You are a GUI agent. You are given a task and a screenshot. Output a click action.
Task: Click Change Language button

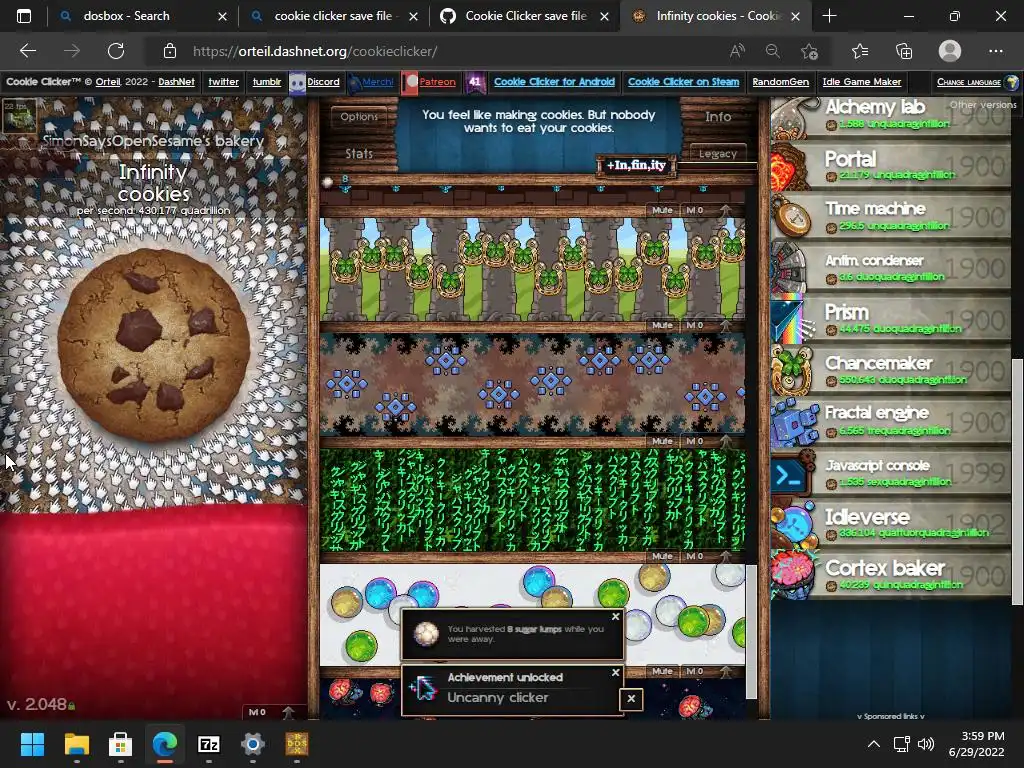976,82
